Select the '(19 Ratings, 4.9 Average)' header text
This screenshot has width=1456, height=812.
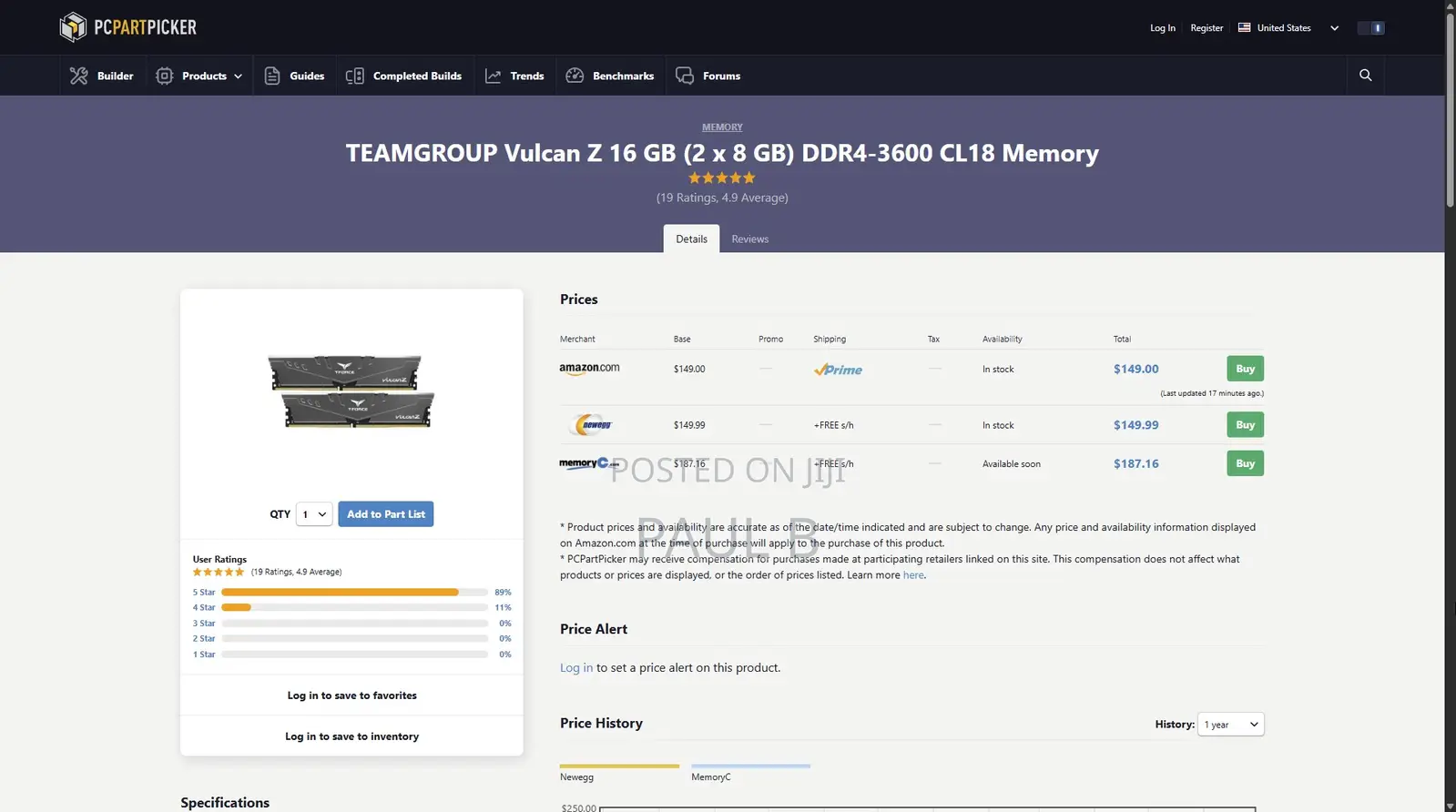pyautogui.click(x=722, y=198)
